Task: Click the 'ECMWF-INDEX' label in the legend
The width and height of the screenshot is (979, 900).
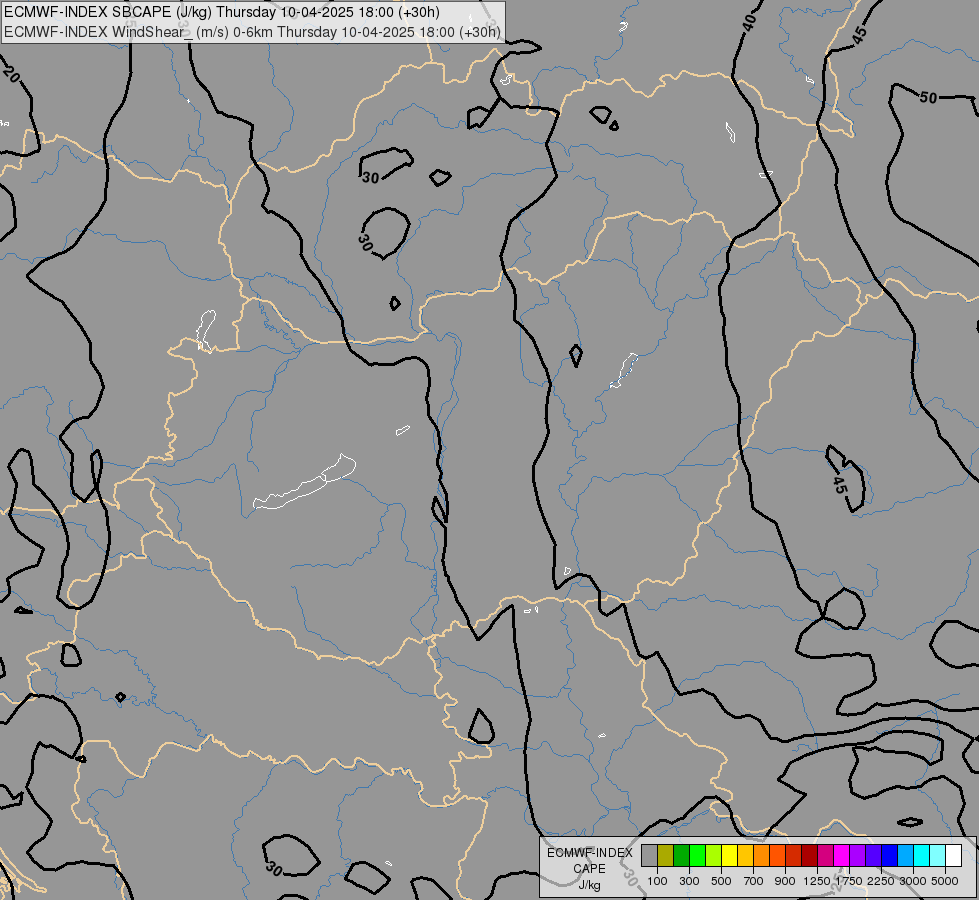Action: 589,853
